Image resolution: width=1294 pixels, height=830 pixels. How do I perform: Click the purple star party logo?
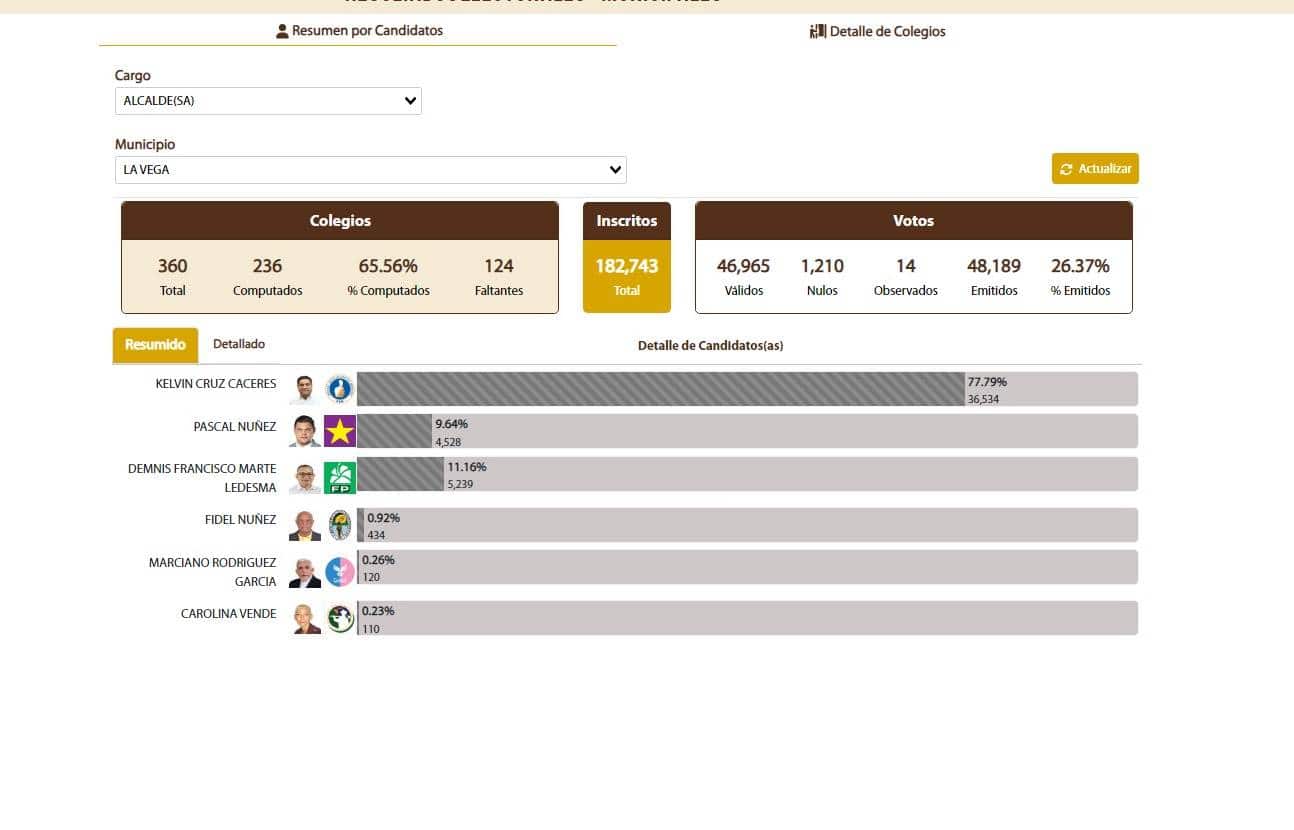(340, 431)
